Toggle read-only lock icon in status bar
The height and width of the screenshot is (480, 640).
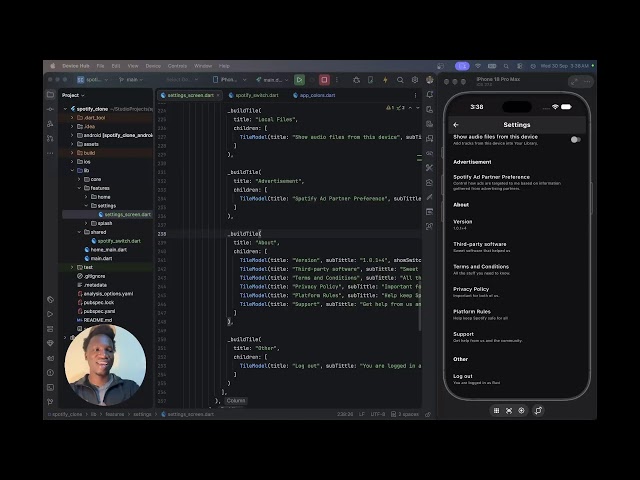click(x=428, y=414)
